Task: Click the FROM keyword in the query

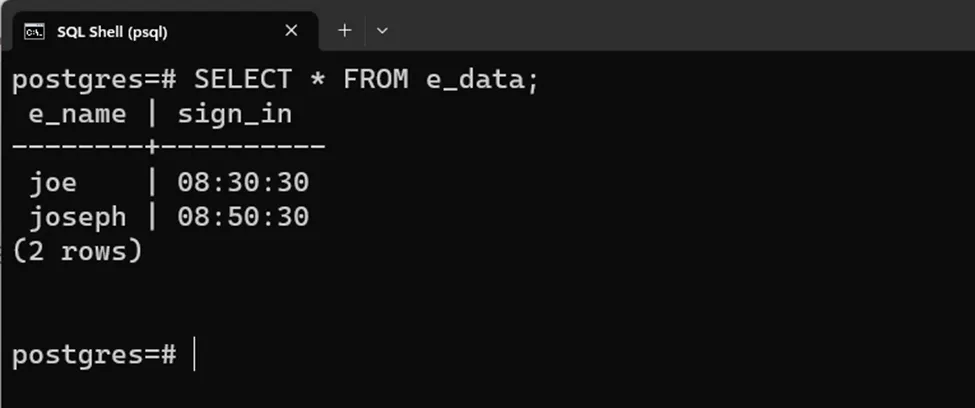Action: pos(376,80)
